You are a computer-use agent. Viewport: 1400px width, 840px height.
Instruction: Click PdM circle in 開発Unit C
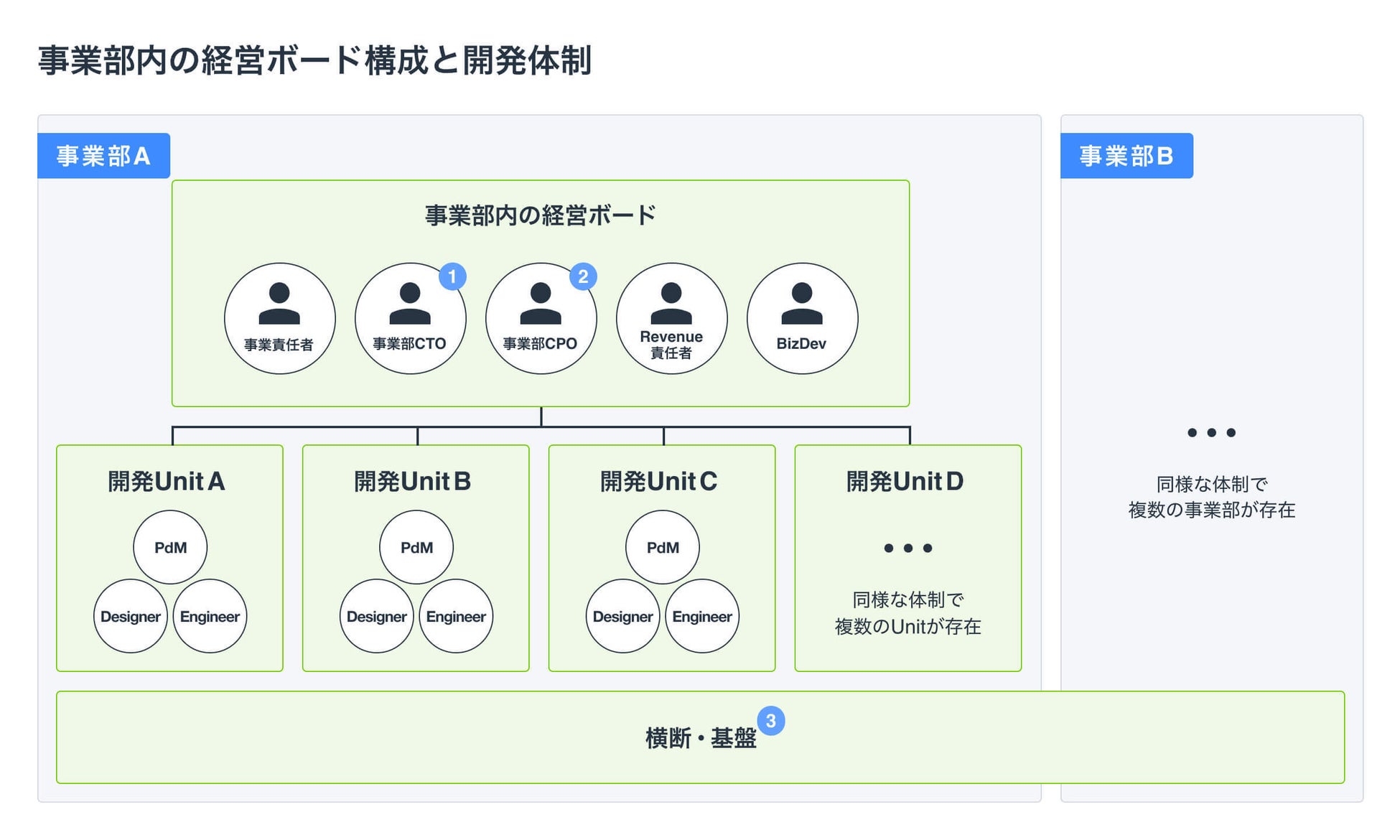tap(663, 547)
